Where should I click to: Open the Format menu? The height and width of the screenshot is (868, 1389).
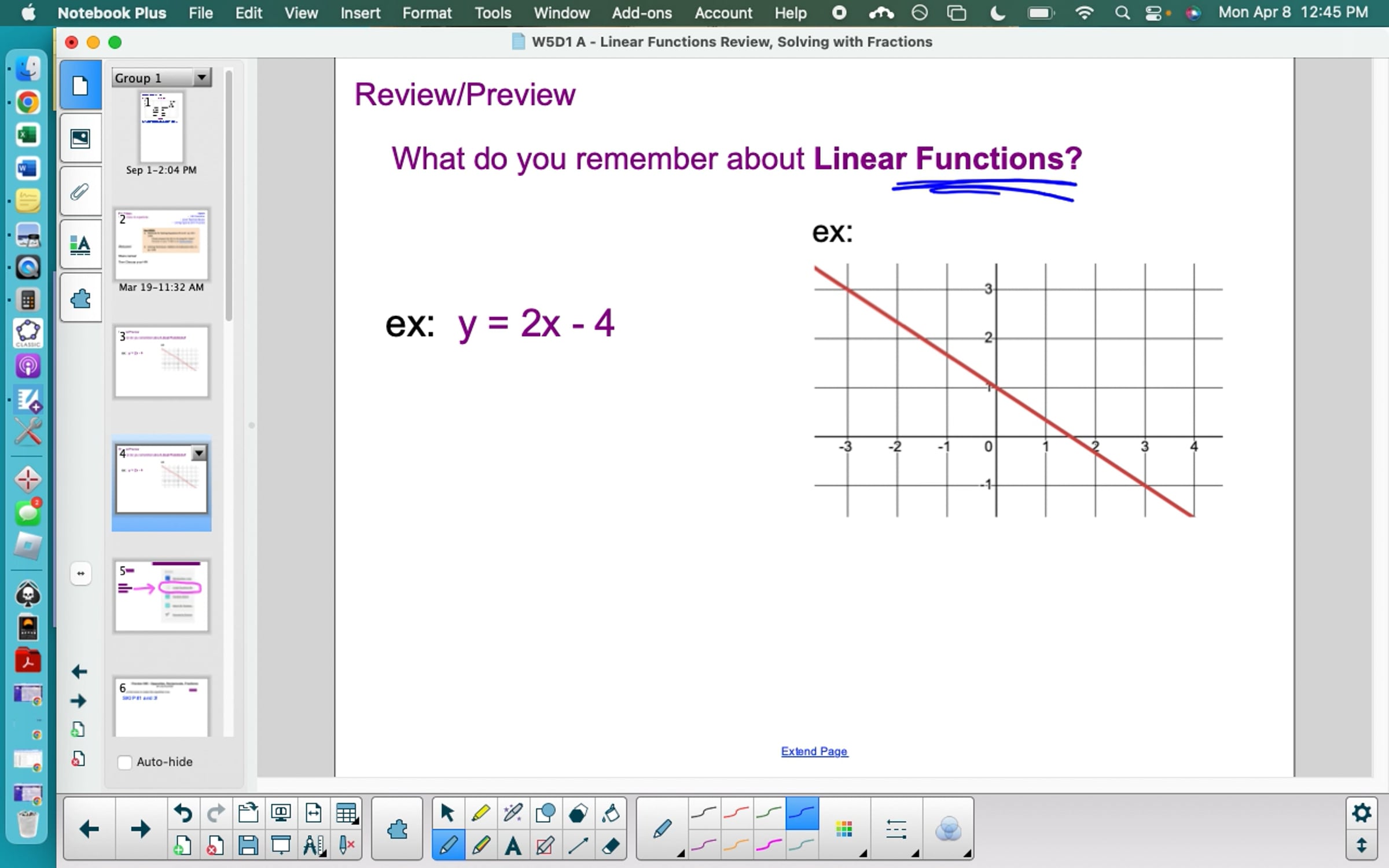[x=427, y=13]
